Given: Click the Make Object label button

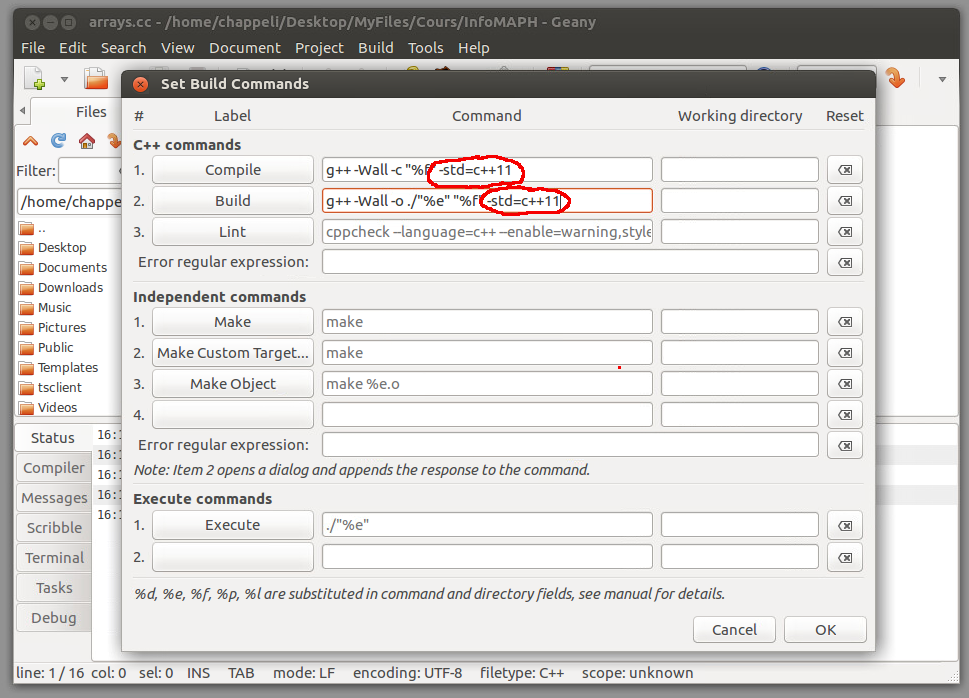Looking at the screenshot, I should (233, 384).
